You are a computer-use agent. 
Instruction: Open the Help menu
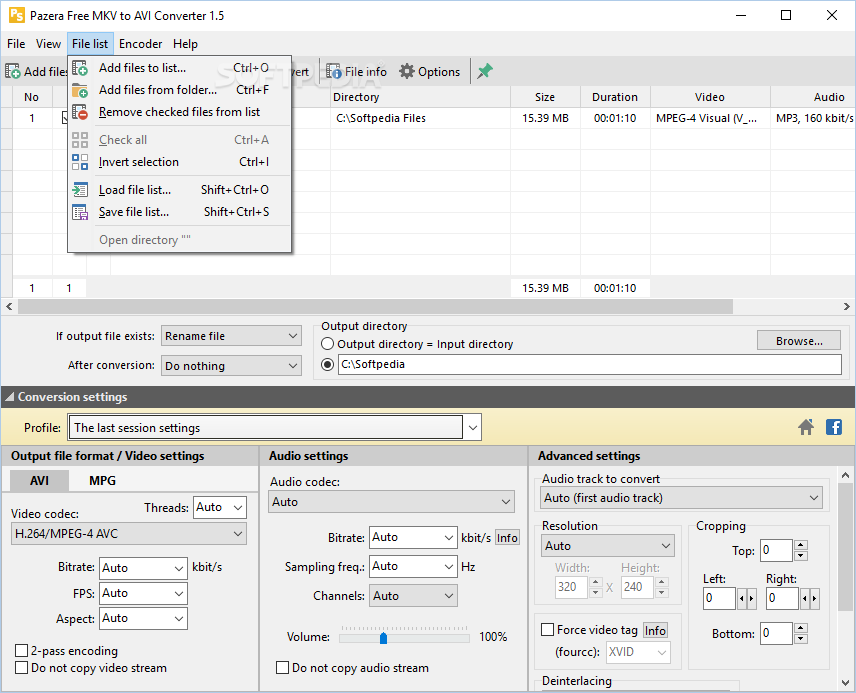click(x=185, y=44)
